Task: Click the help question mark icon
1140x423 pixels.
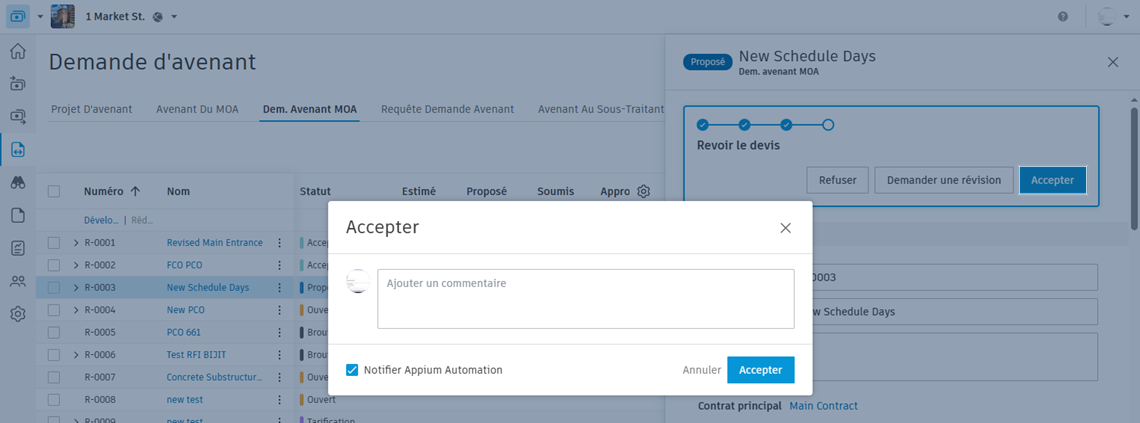Action: pyautogui.click(x=1063, y=16)
